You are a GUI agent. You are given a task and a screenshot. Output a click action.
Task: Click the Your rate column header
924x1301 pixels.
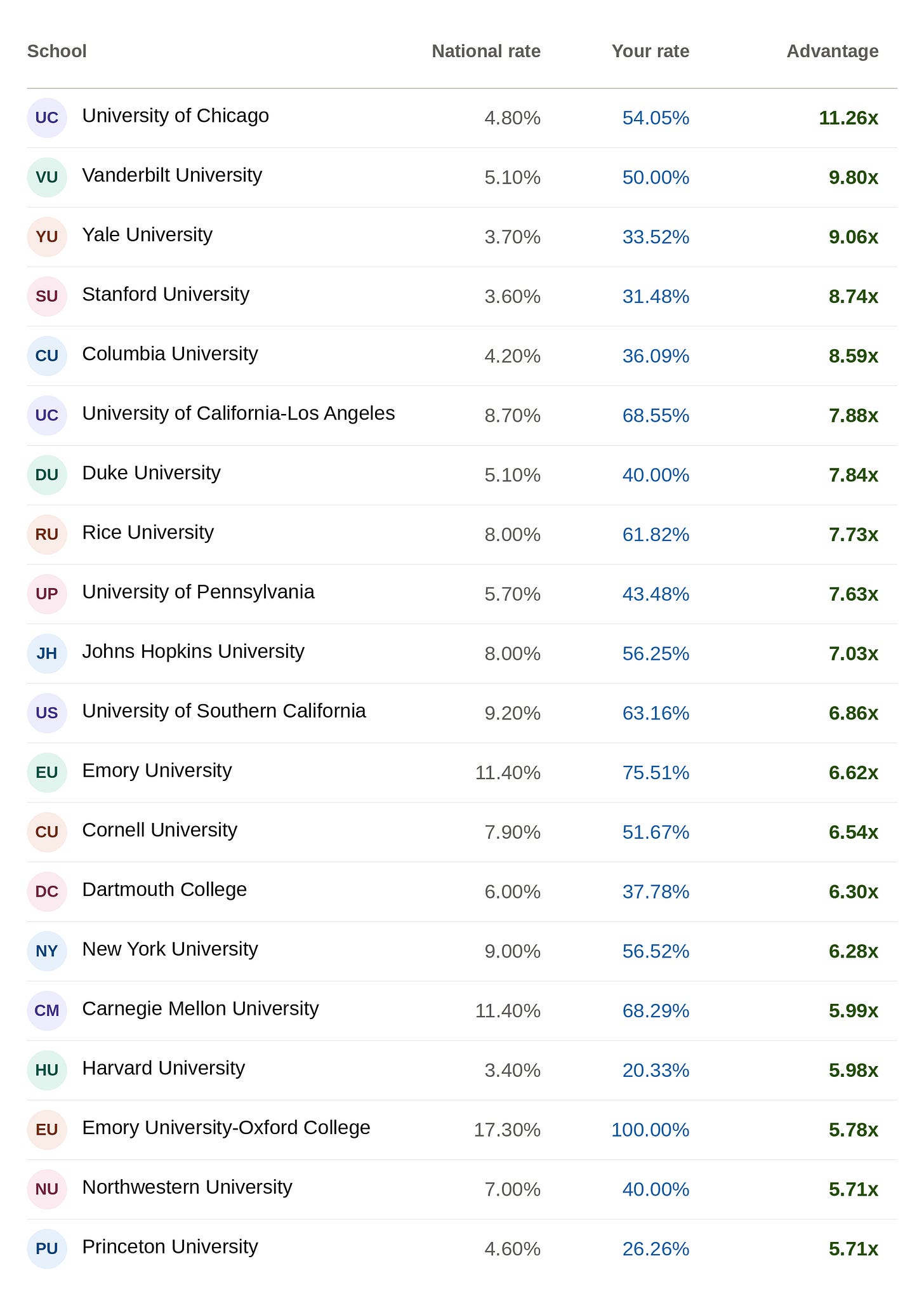[x=650, y=51]
